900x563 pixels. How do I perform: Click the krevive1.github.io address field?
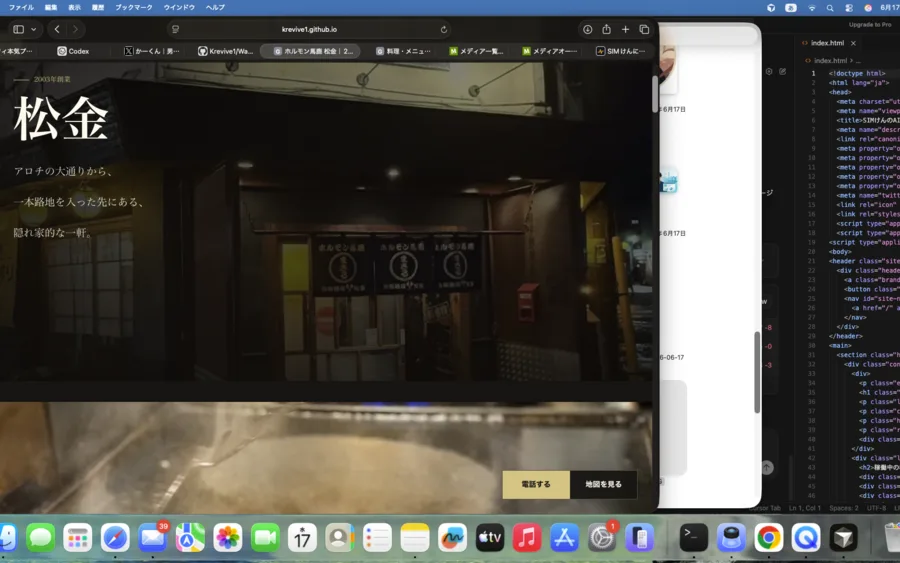coord(309,29)
